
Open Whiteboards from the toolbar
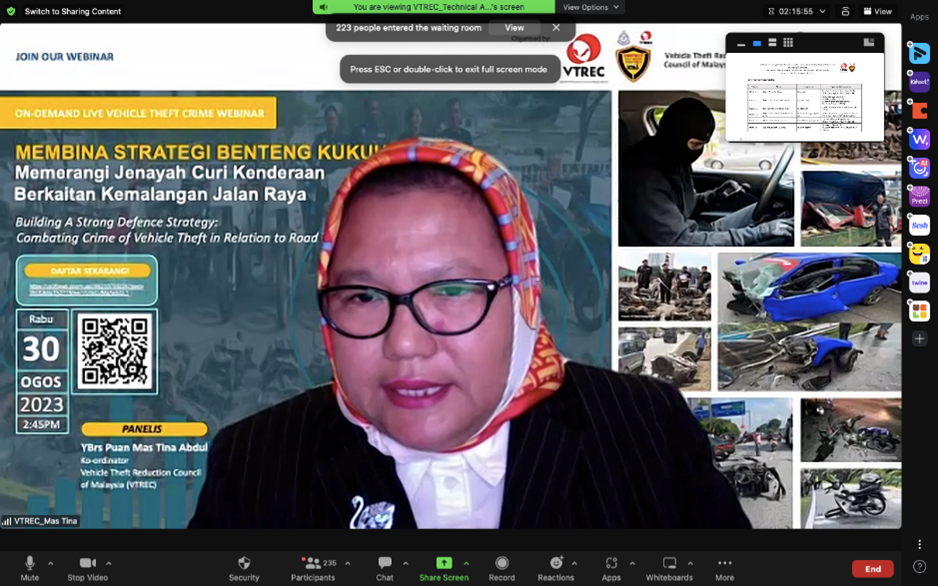click(669, 568)
